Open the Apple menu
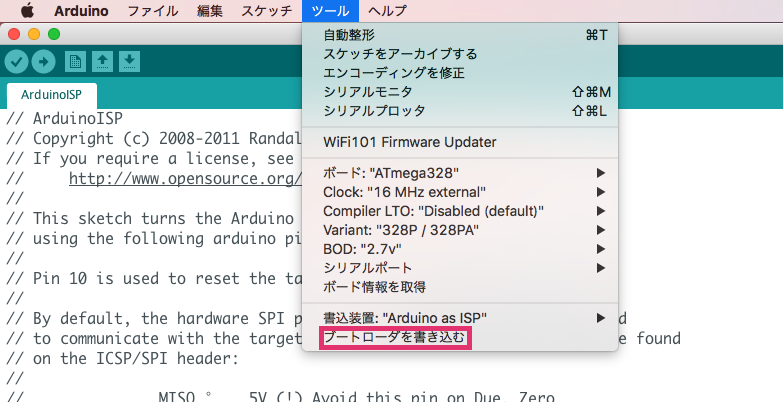The image size is (783, 402). (x=26, y=10)
